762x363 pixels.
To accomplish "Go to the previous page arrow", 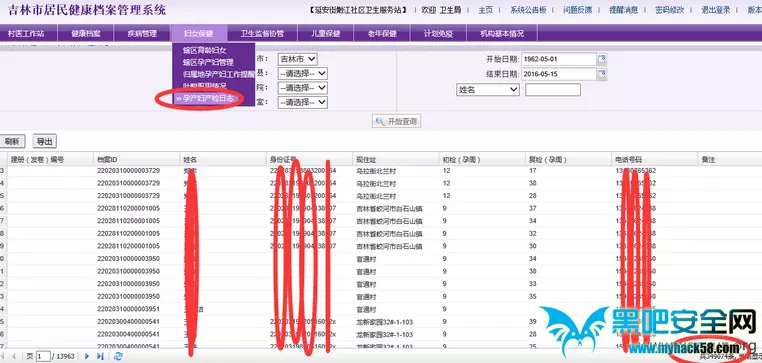I will 13,356.
